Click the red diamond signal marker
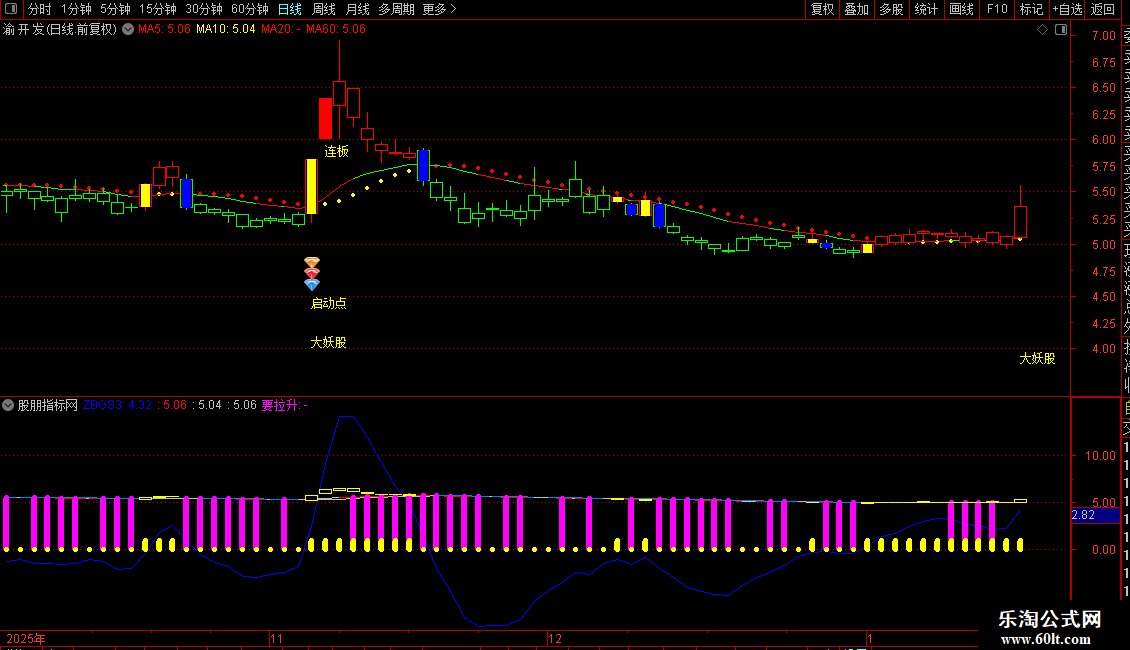This screenshot has height=650, width=1130. tap(311, 273)
